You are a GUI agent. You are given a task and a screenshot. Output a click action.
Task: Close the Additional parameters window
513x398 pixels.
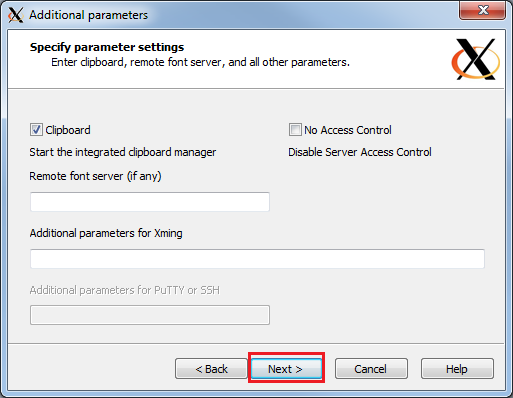tap(483, 10)
